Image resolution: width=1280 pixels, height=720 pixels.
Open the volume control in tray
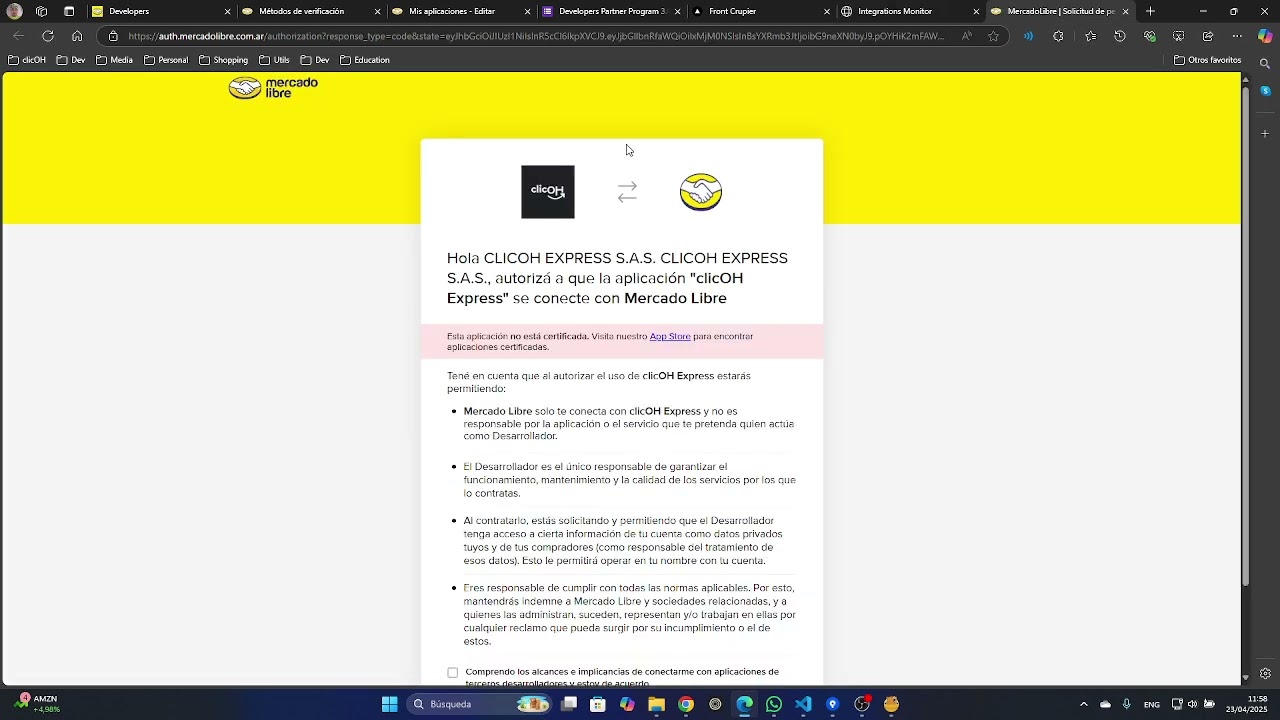[1192, 705]
